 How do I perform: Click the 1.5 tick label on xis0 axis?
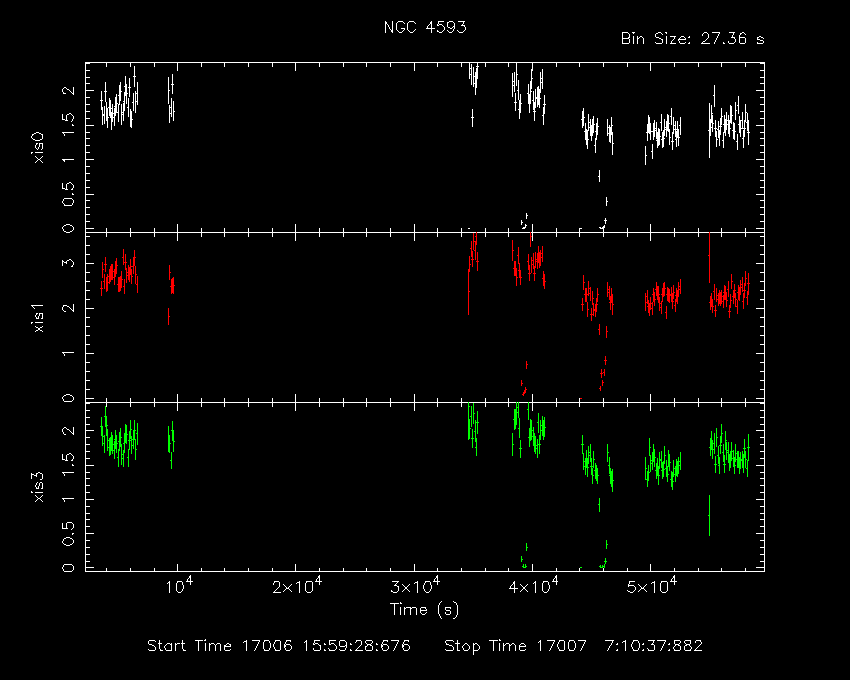68,125
